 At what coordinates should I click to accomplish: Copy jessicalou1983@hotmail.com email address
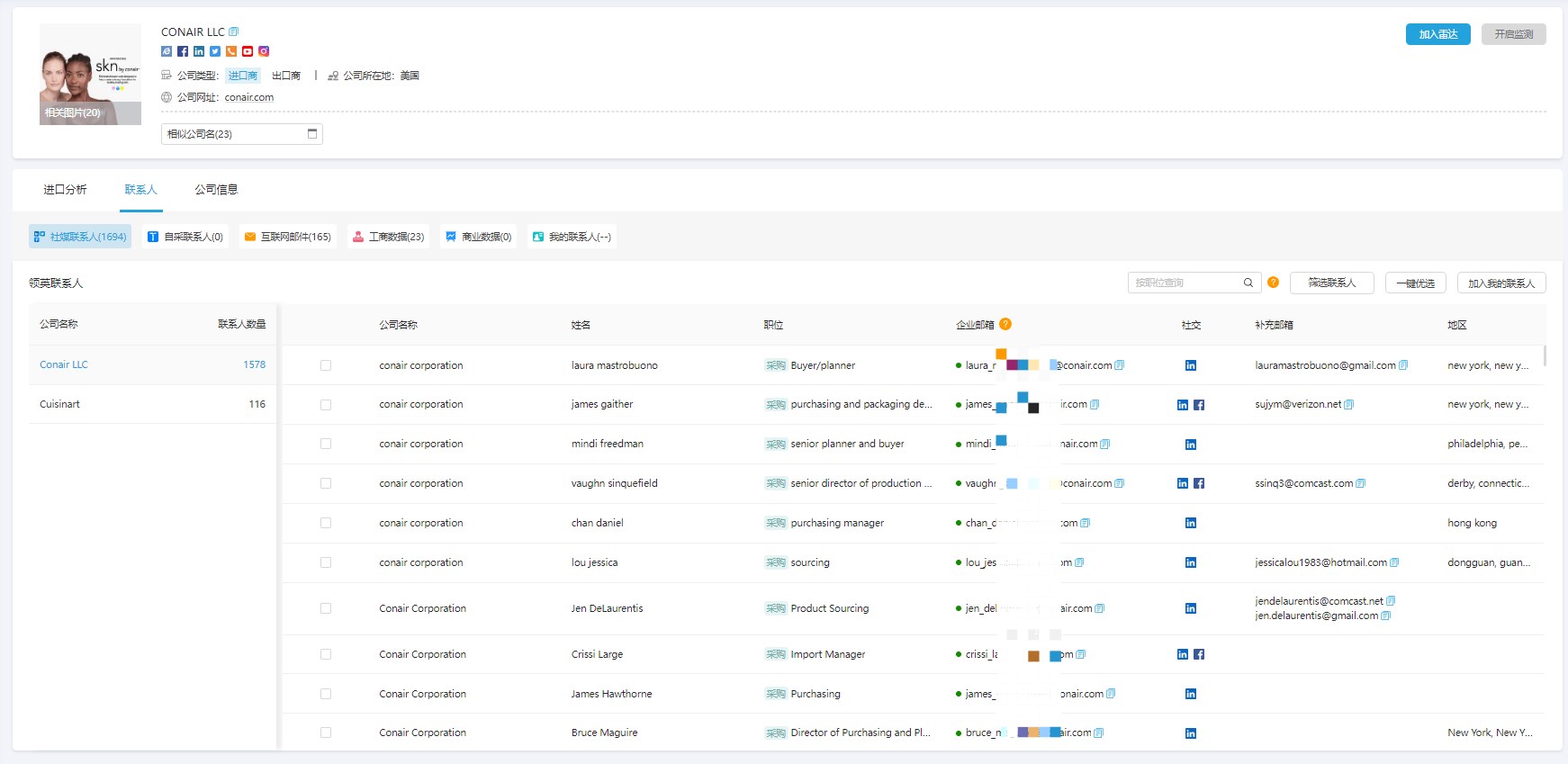[x=1394, y=562]
